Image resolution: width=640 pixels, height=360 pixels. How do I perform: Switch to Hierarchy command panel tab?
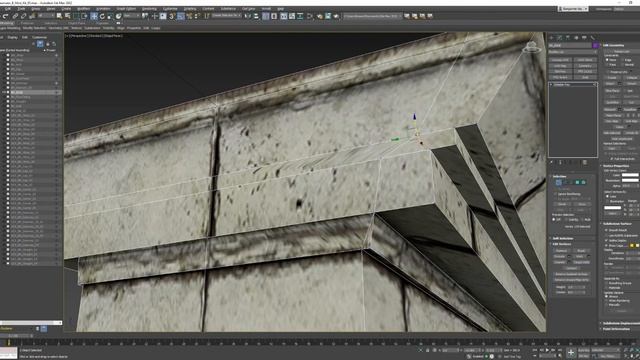point(568,38)
